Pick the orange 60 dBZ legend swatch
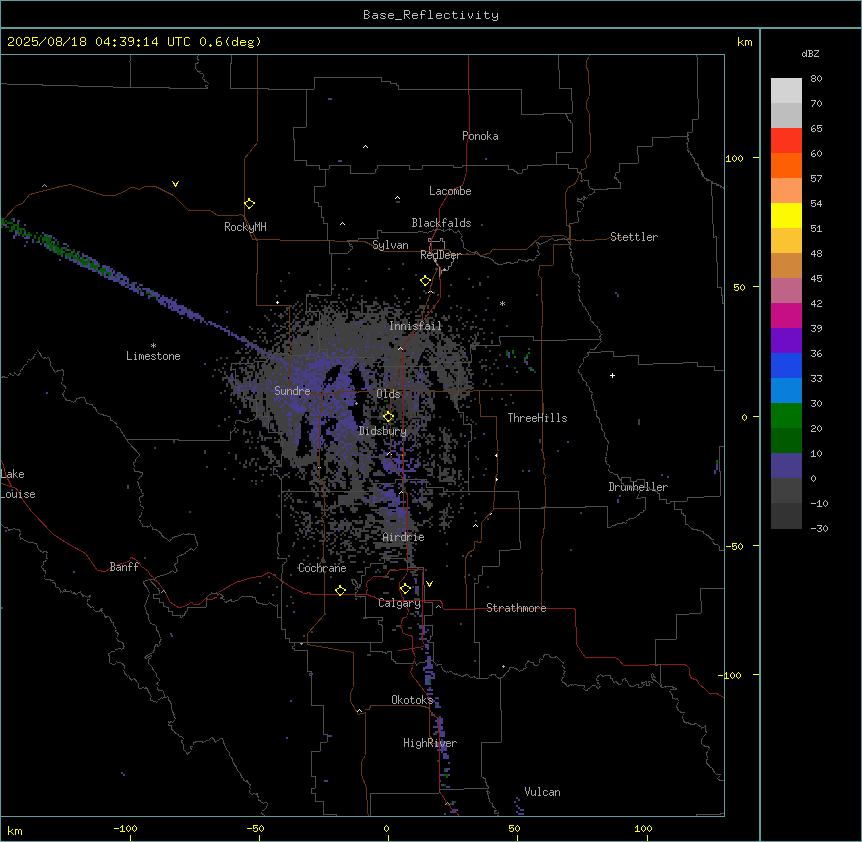The width and height of the screenshot is (862, 842). (786, 165)
